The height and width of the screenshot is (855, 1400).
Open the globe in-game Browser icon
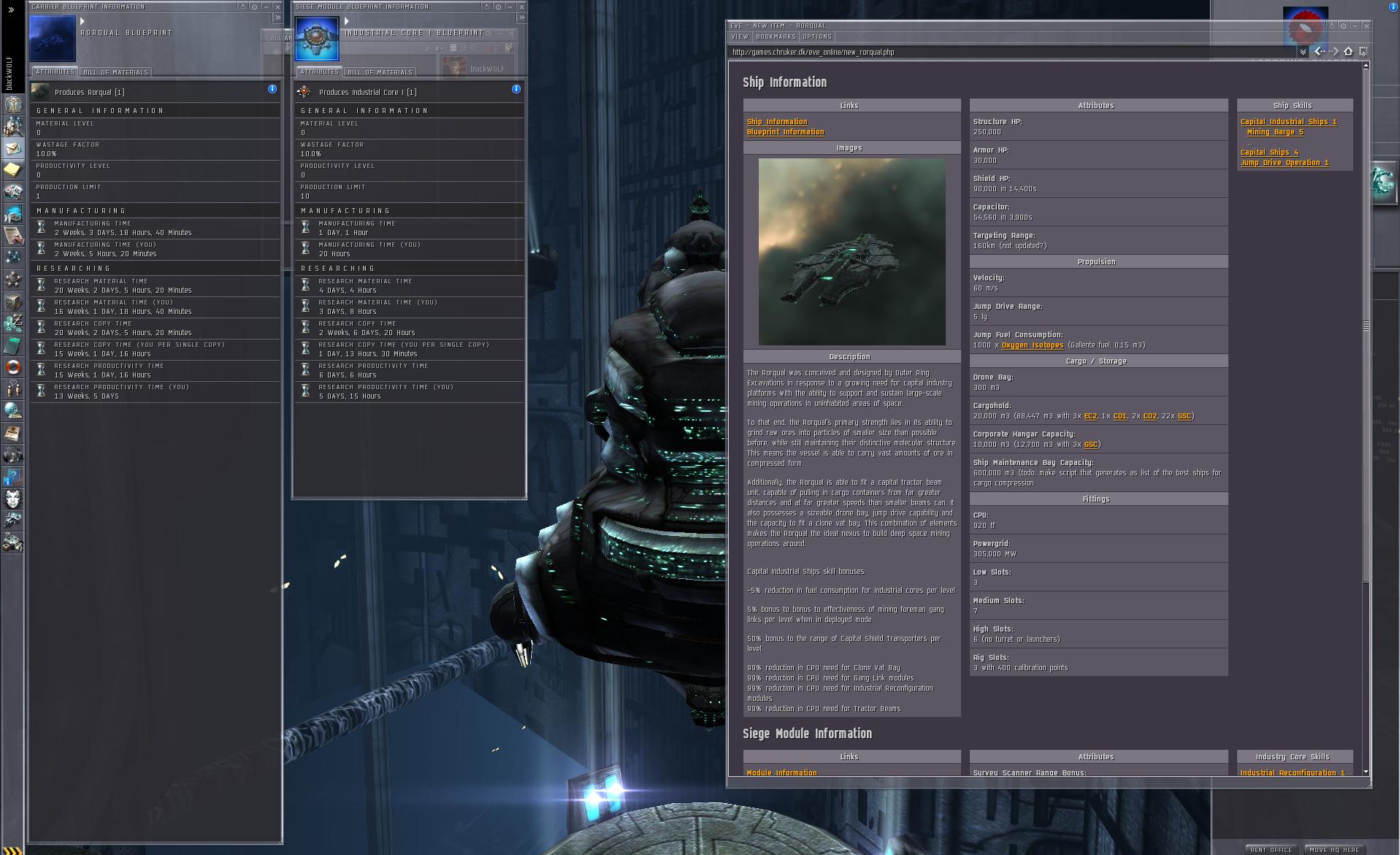tap(12, 411)
